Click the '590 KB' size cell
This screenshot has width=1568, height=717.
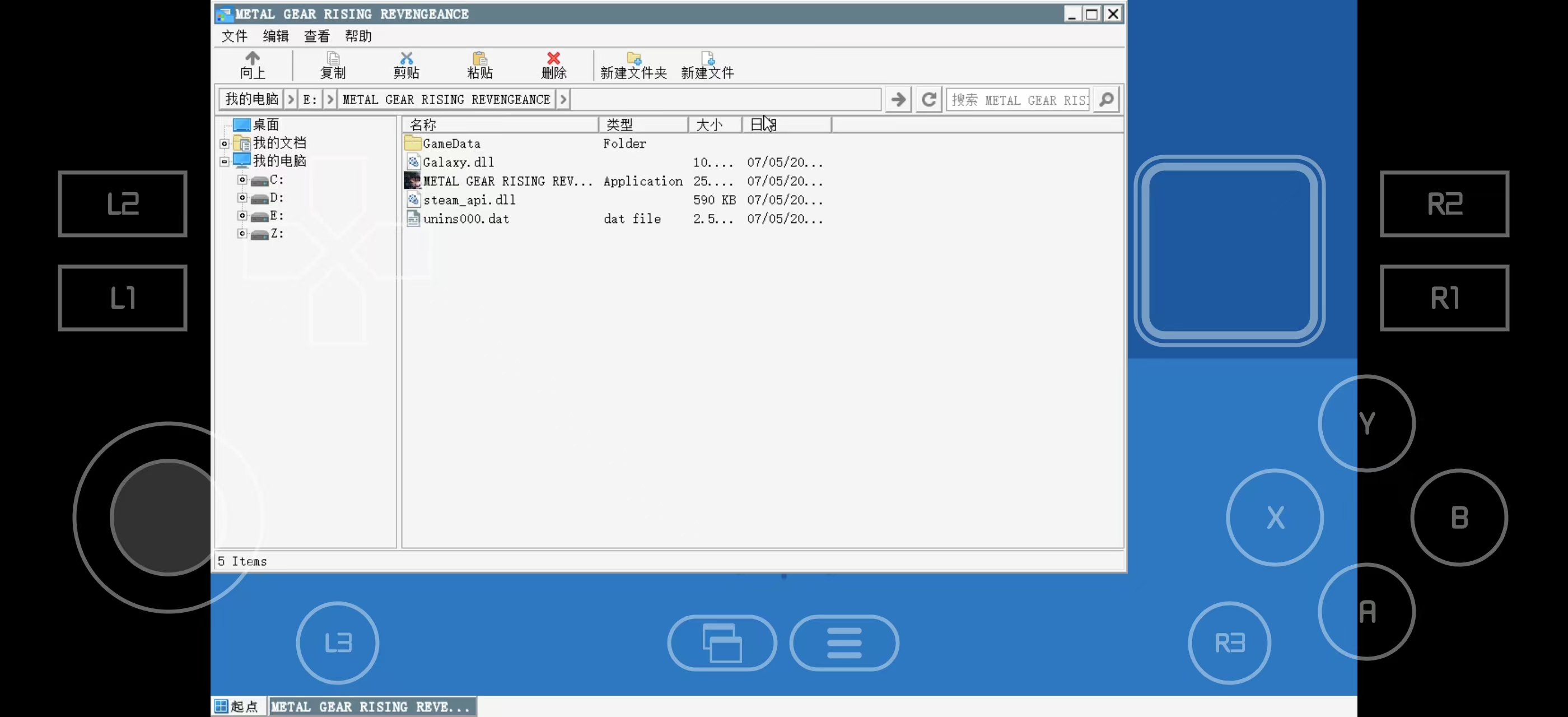pos(714,199)
